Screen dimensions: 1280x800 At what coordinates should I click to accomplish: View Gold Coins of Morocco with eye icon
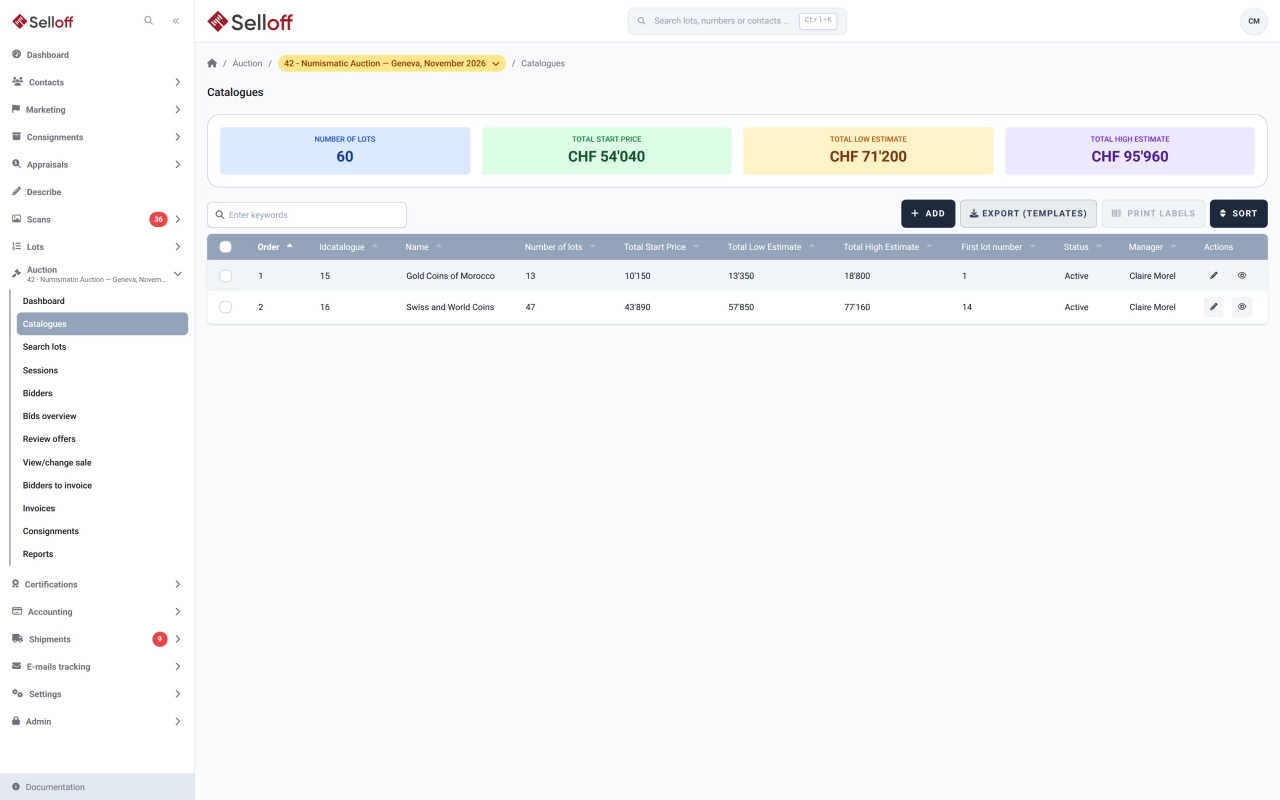tap(1242, 276)
